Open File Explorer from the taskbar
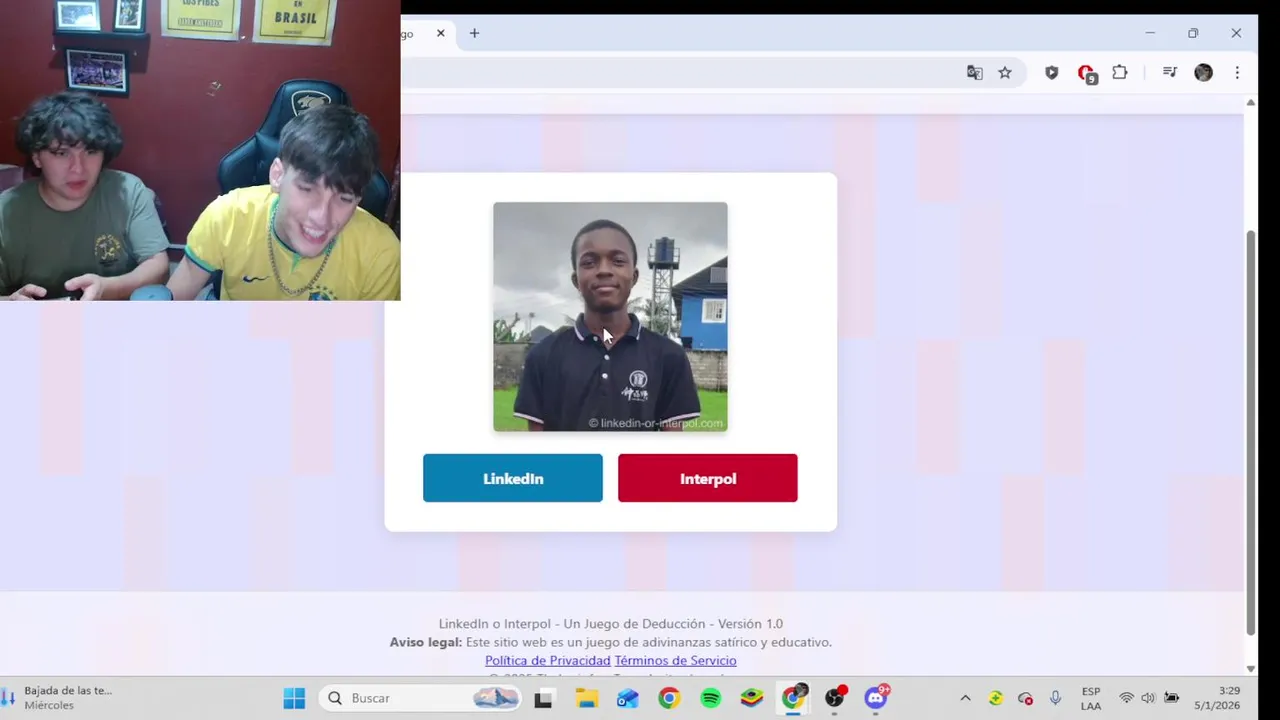This screenshot has height=720, width=1280. pos(586,698)
